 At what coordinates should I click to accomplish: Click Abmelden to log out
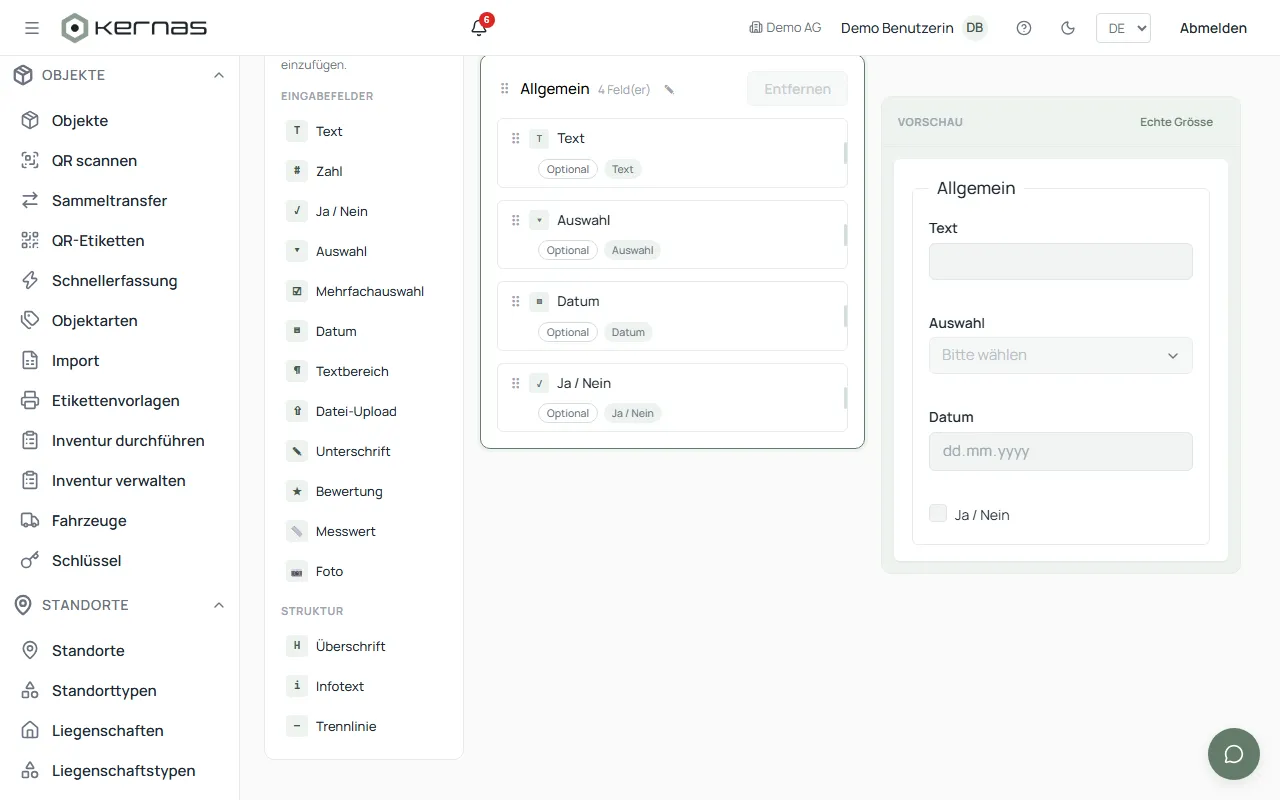coord(1213,28)
